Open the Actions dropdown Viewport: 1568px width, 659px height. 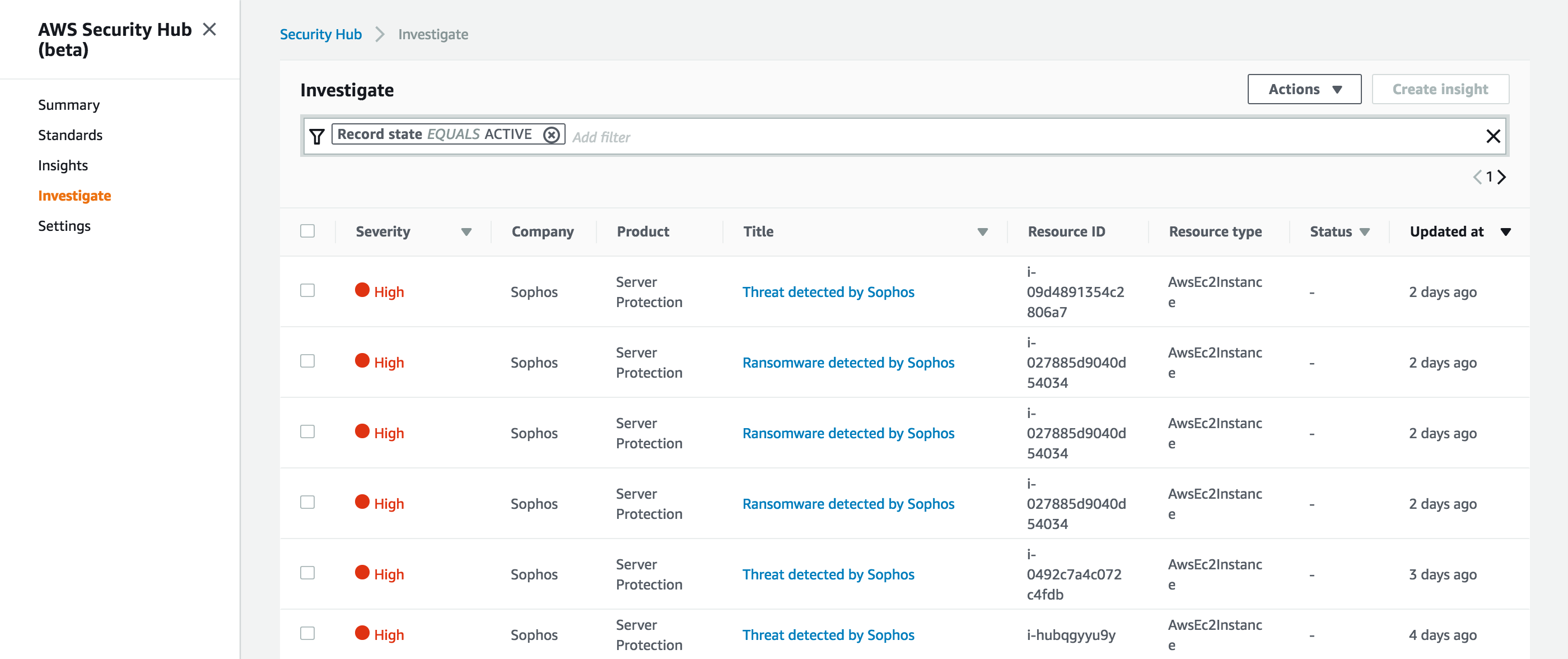[1304, 90]
